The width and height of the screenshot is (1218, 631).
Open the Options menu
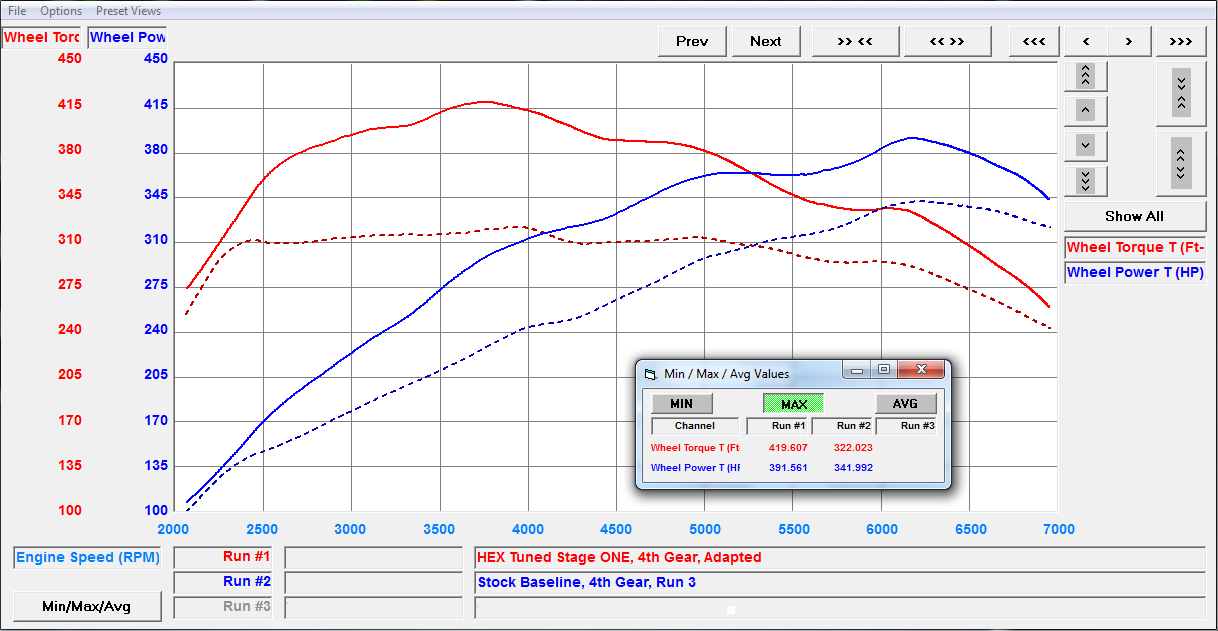61,11
